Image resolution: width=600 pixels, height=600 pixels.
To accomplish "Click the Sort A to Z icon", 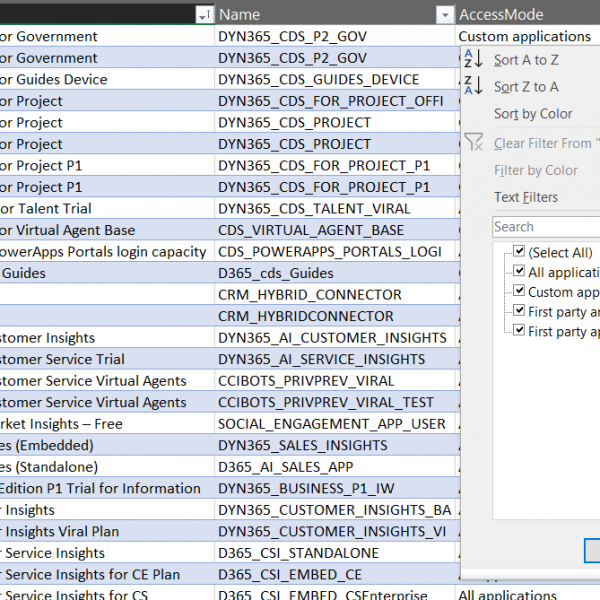I will coord(473,59).
